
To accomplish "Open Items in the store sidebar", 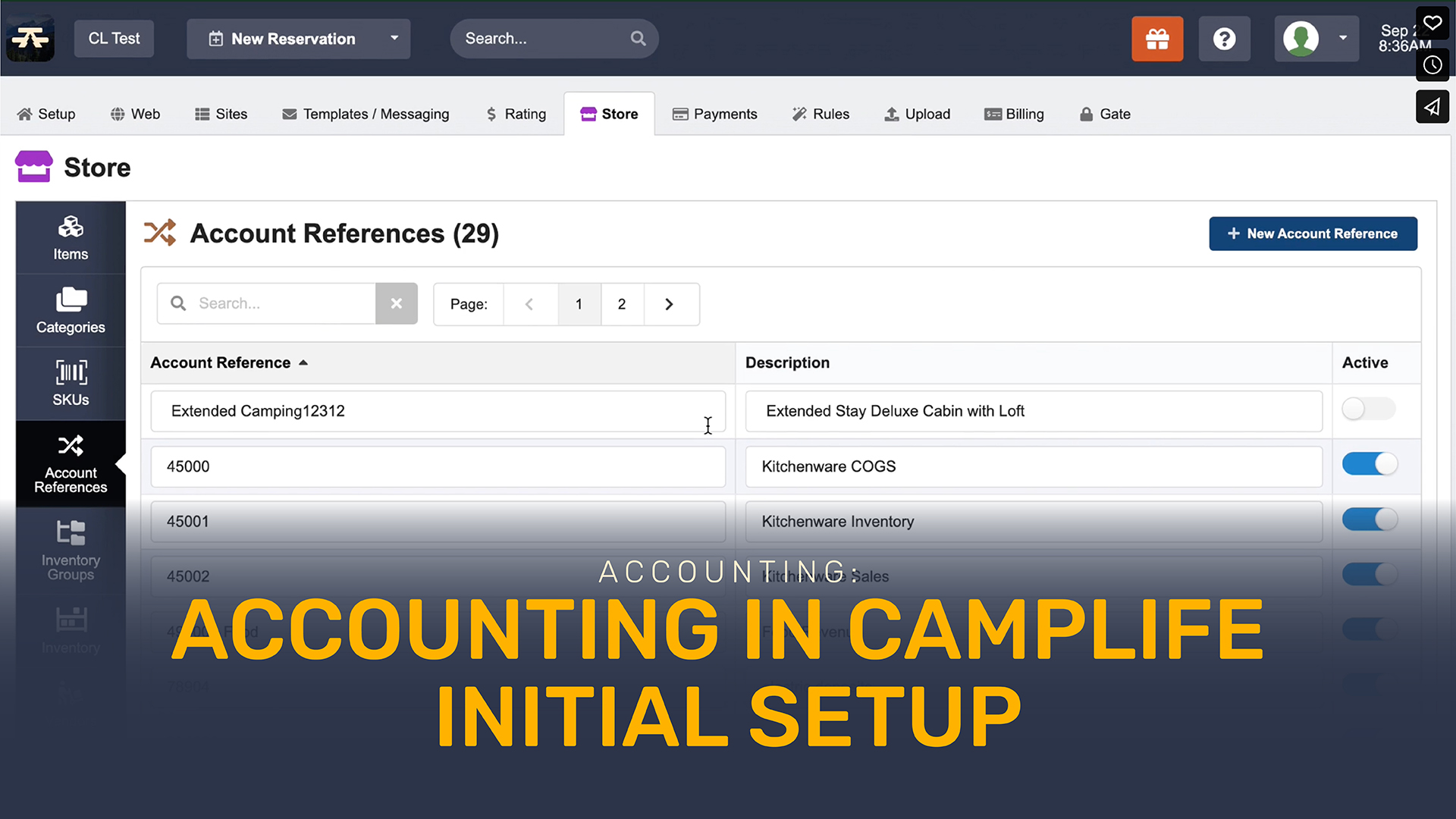I will tap(71, 238).
